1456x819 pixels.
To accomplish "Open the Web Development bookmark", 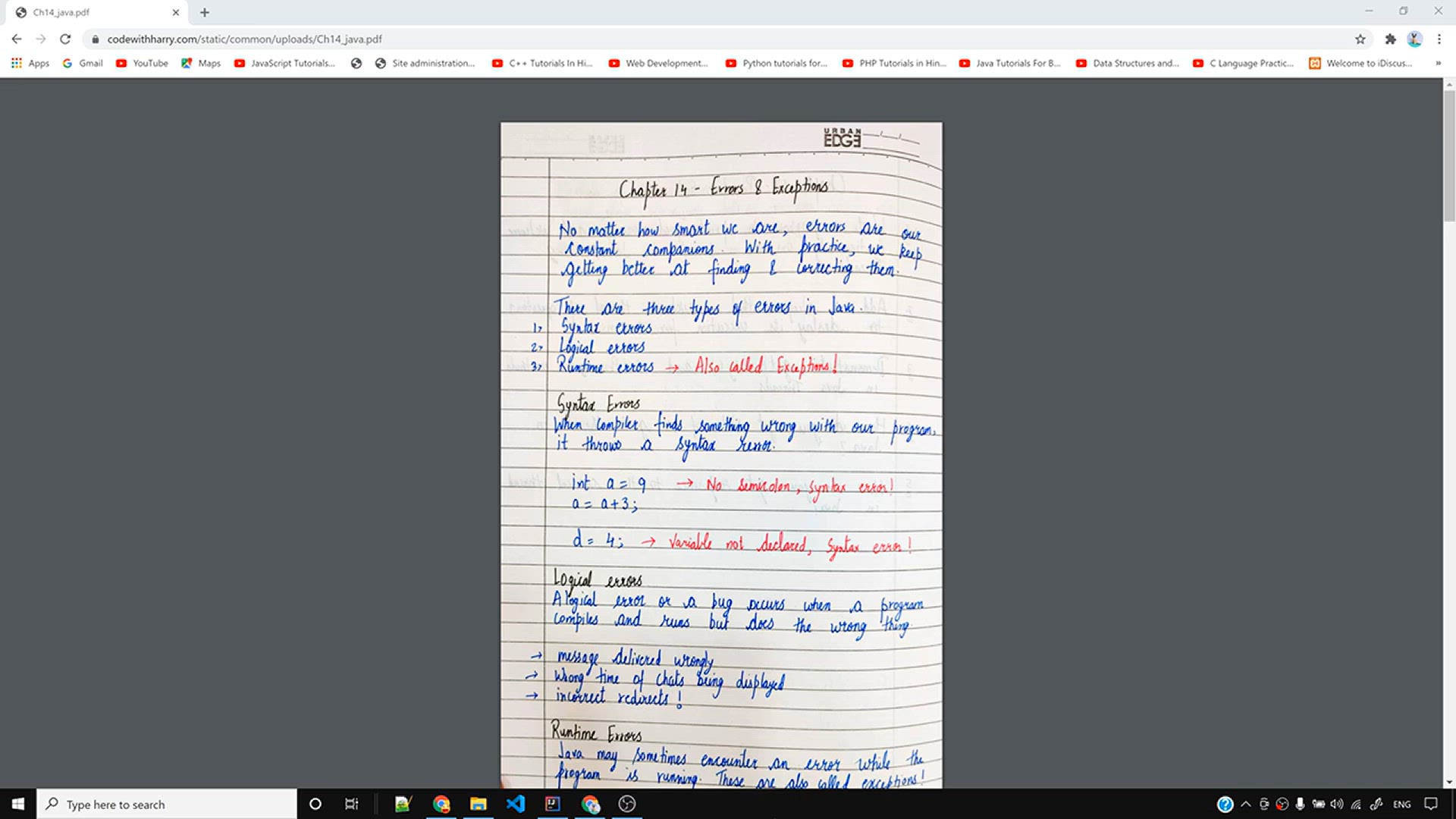I will [x=658, y=63].
